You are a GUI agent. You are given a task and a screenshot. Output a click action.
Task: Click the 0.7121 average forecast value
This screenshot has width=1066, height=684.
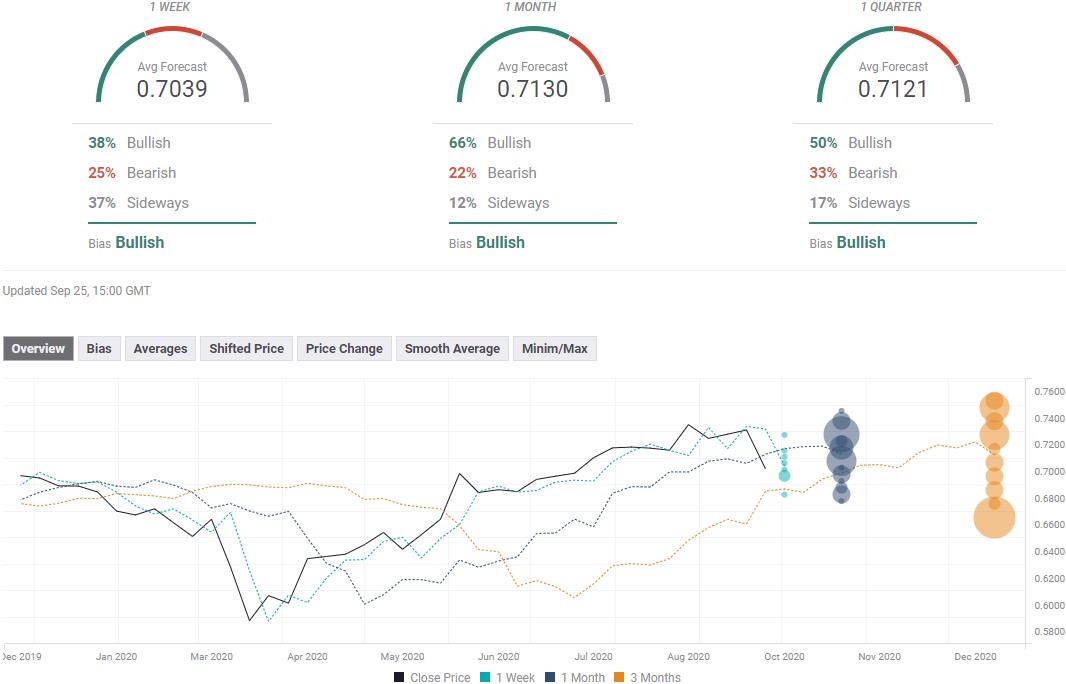[893, 88]
